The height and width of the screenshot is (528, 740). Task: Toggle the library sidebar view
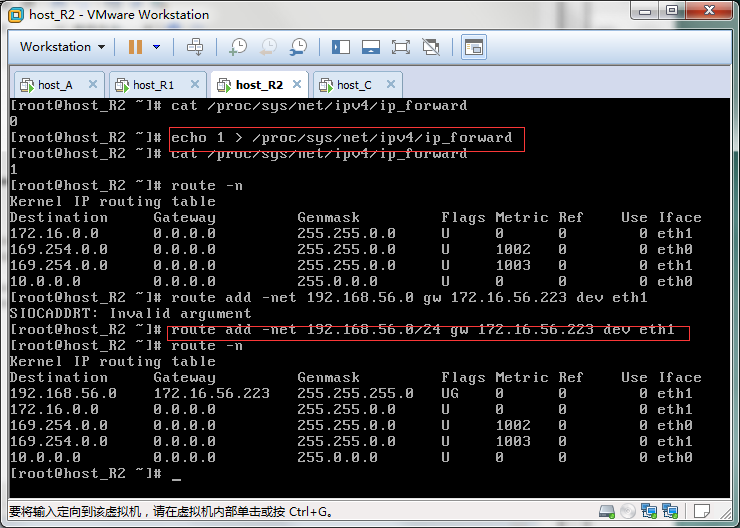(341, 47)
